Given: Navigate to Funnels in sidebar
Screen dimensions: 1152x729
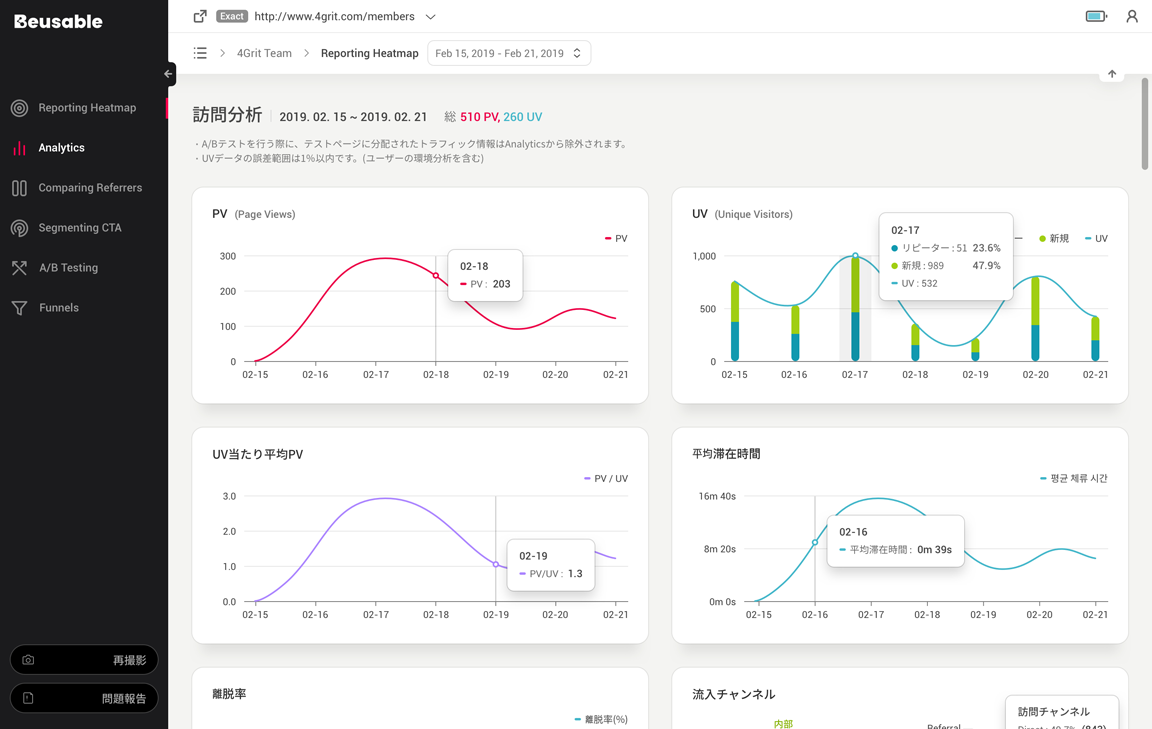Looking at the screenshot, I should 59,308.
